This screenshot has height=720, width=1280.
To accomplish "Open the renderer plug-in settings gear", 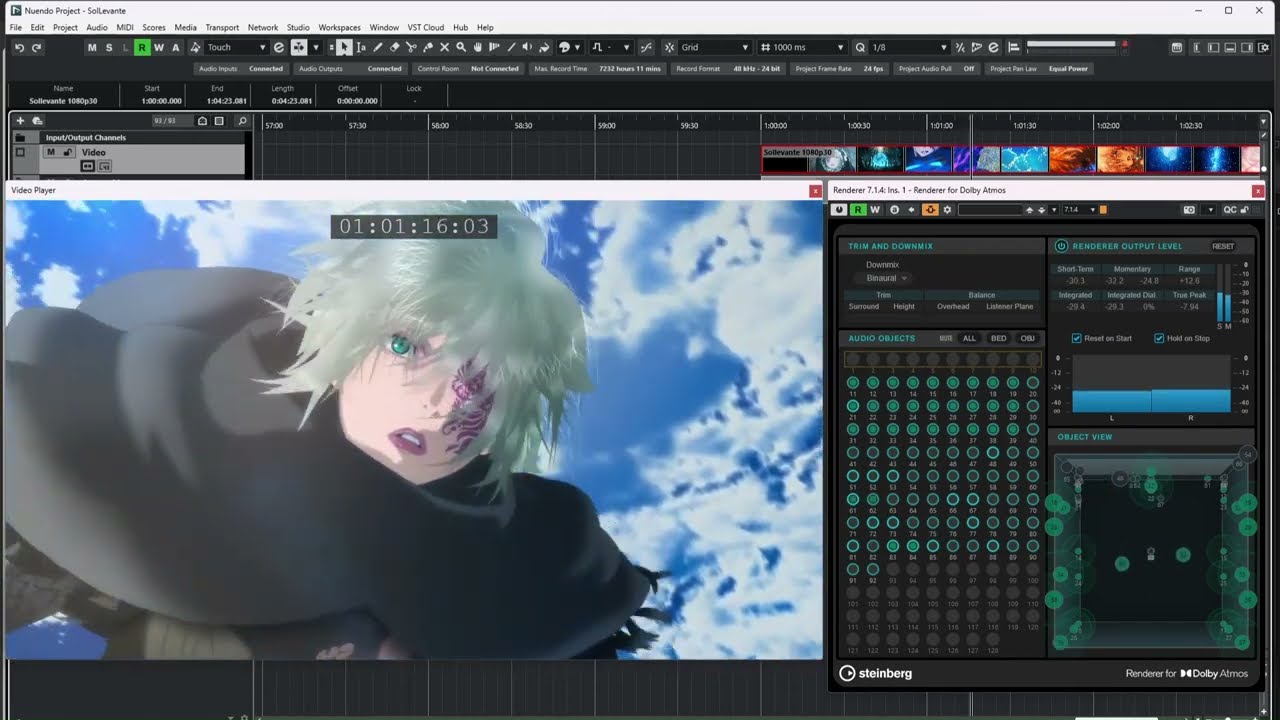I will pos(947,210).
